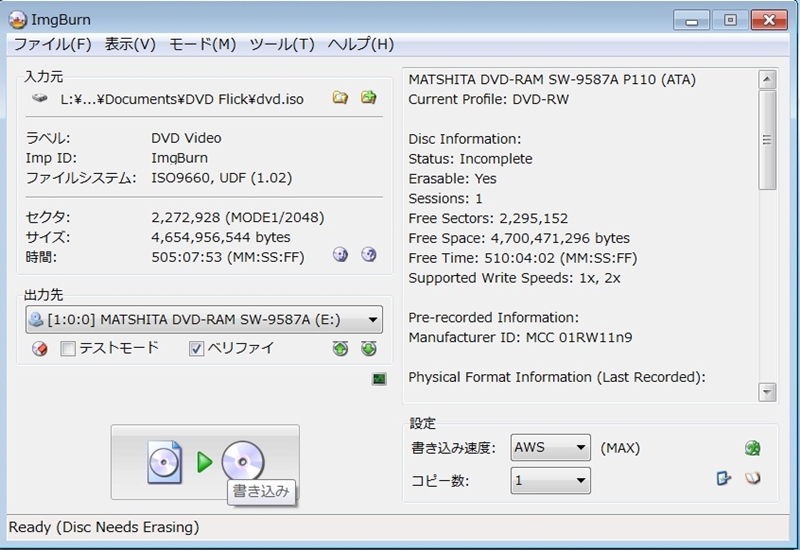Click the status text Ready (Disc Needs Erasing)

point(104,527)
